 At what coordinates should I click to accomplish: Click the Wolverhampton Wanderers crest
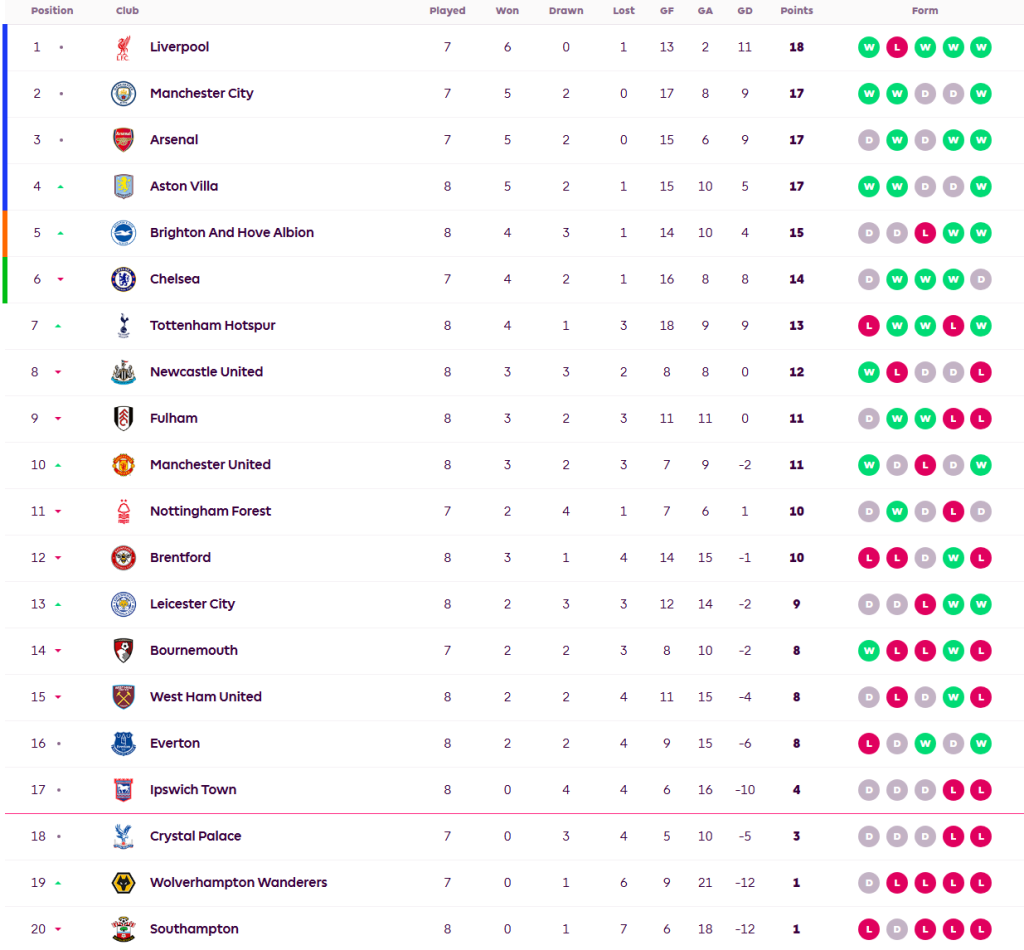[123, 883]
